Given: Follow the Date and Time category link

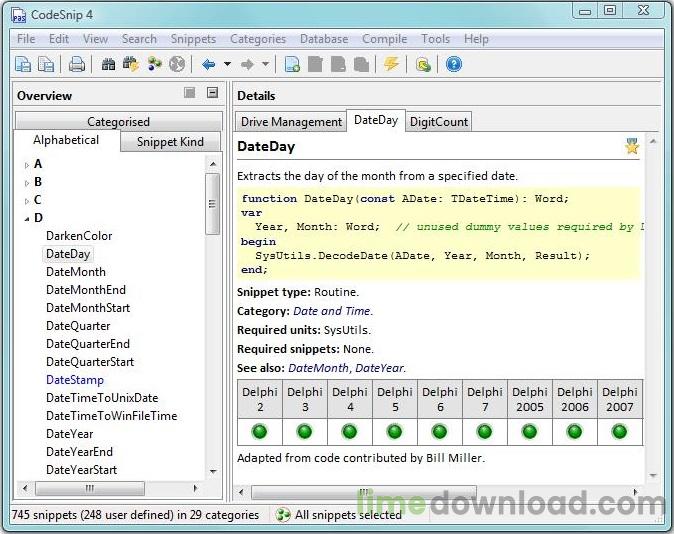Looking at the screenshot, I should pyautogui.click(x=332, y=311).
